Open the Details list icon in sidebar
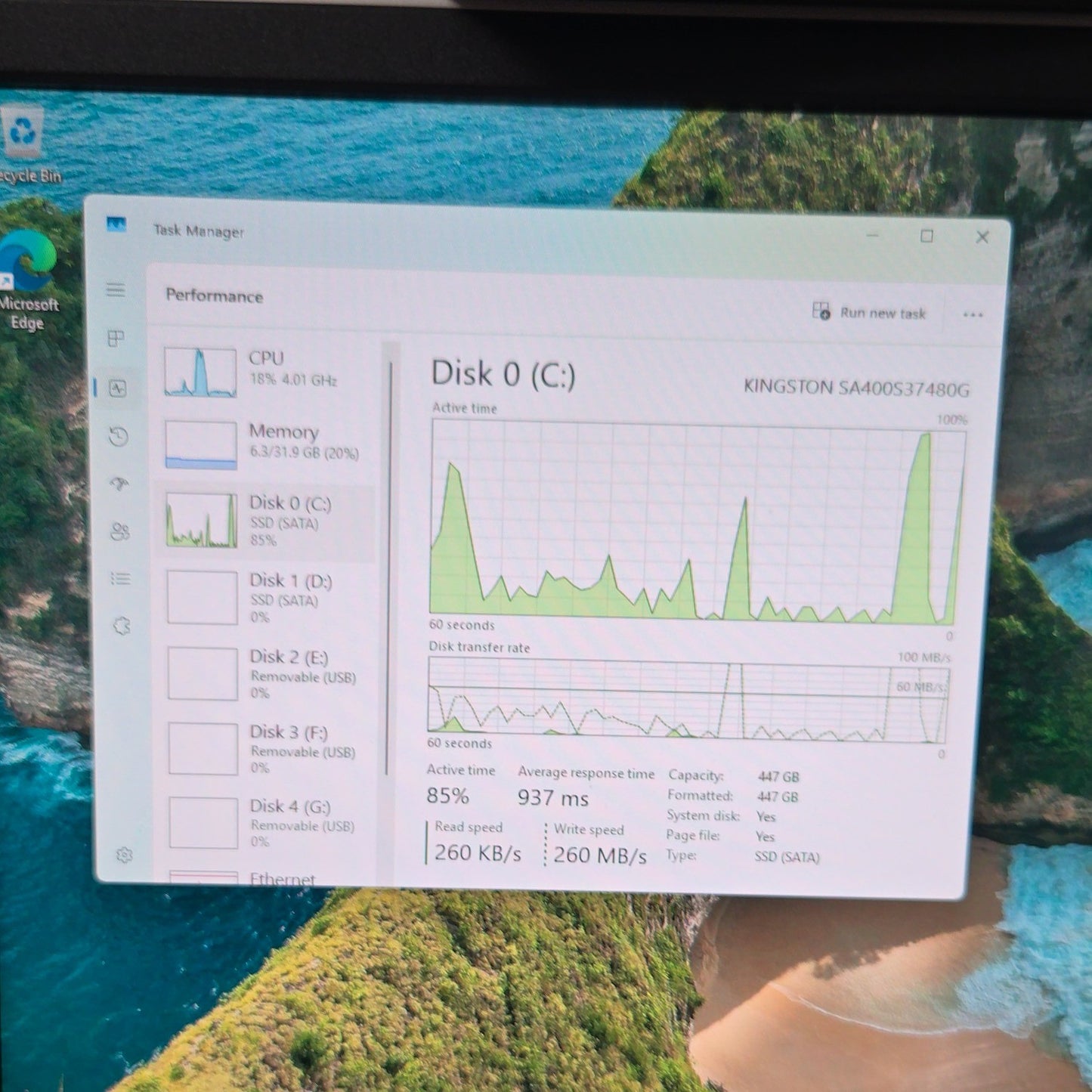This screenshot has height=1092, width=1092. [121, 578]
